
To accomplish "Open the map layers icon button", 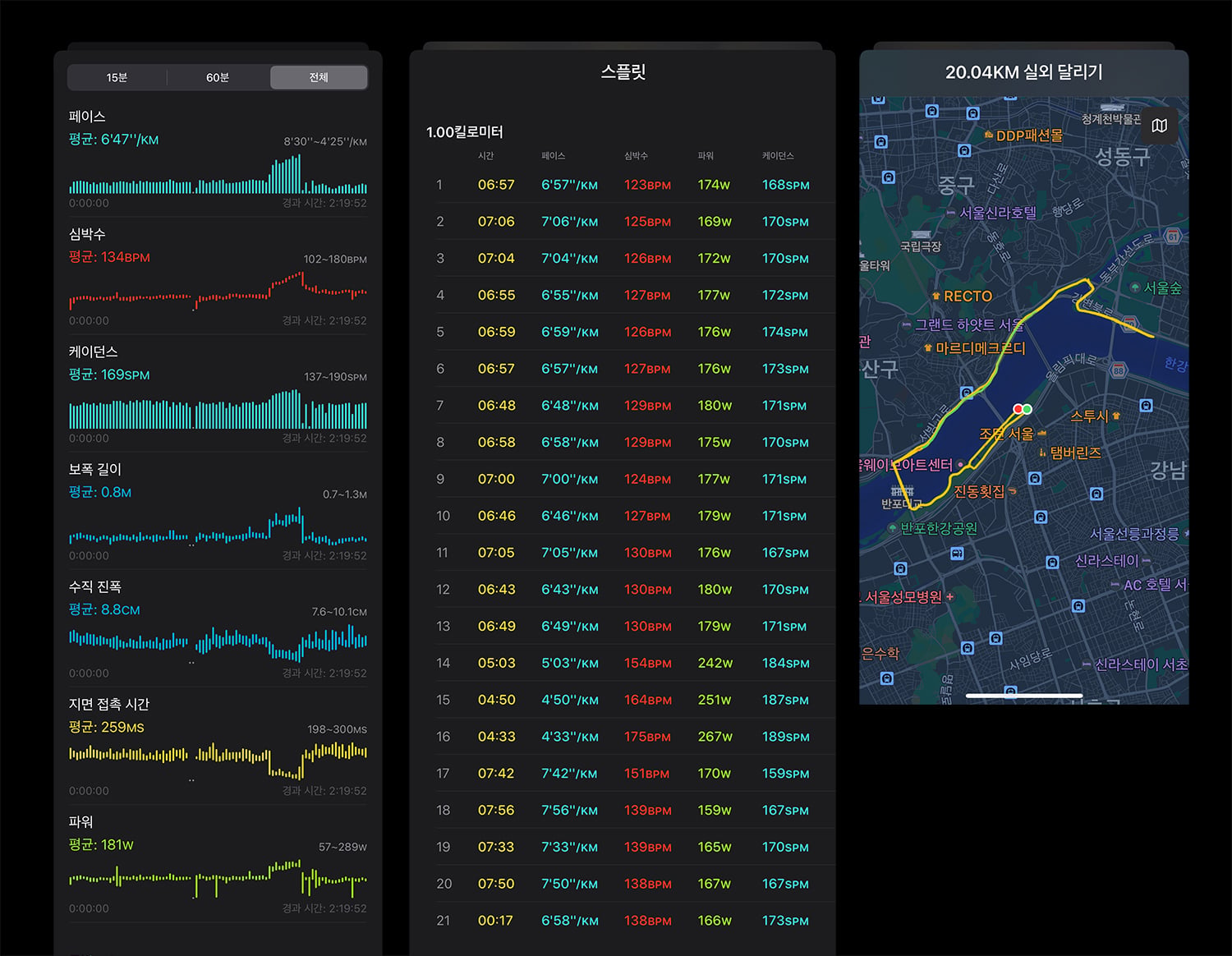I will click(1159, 126).
